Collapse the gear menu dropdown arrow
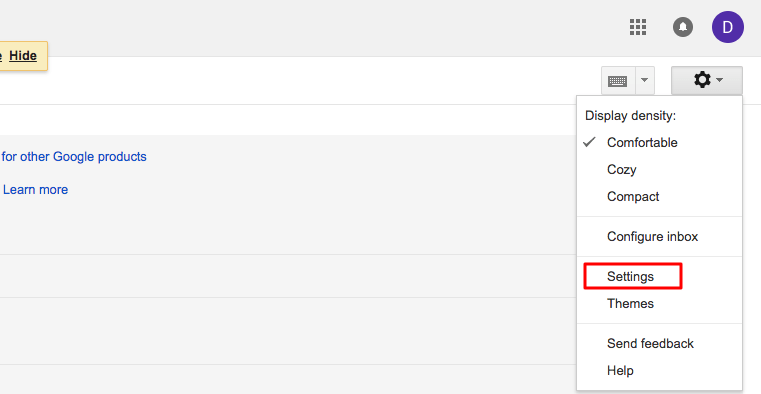The height and width of the screenshot is (394, 761). (720, 80)
